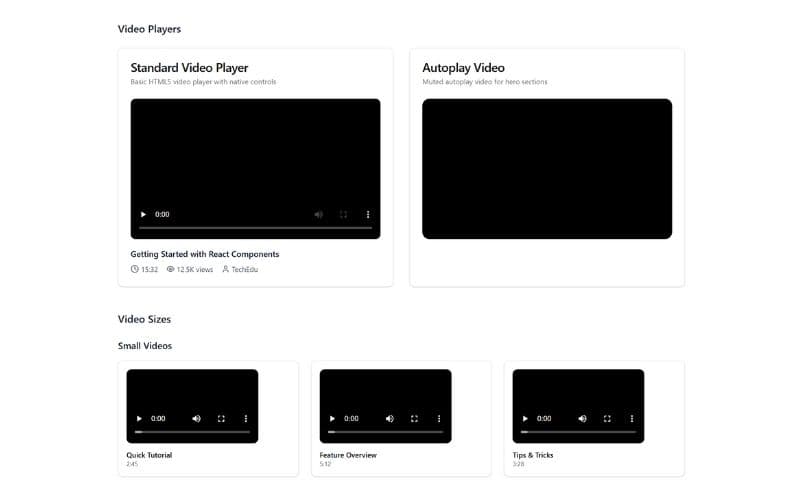Click the Video Sizes section heading
The height and width of the screenshot is (500, 800).
point(144,319)
